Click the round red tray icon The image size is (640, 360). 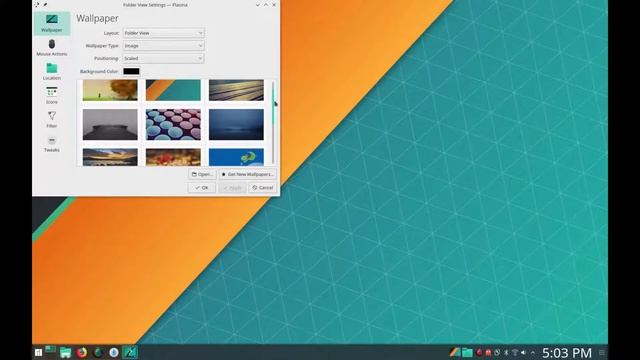click(480, 352)
